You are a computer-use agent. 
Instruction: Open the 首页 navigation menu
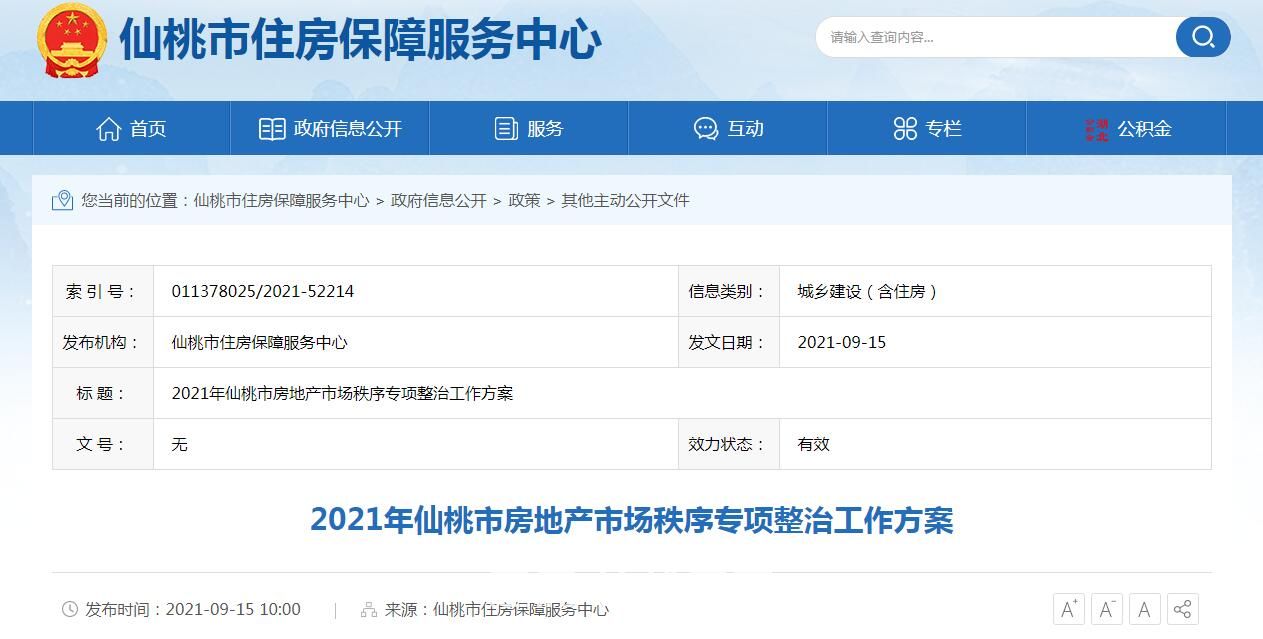[x=148, y=128]
